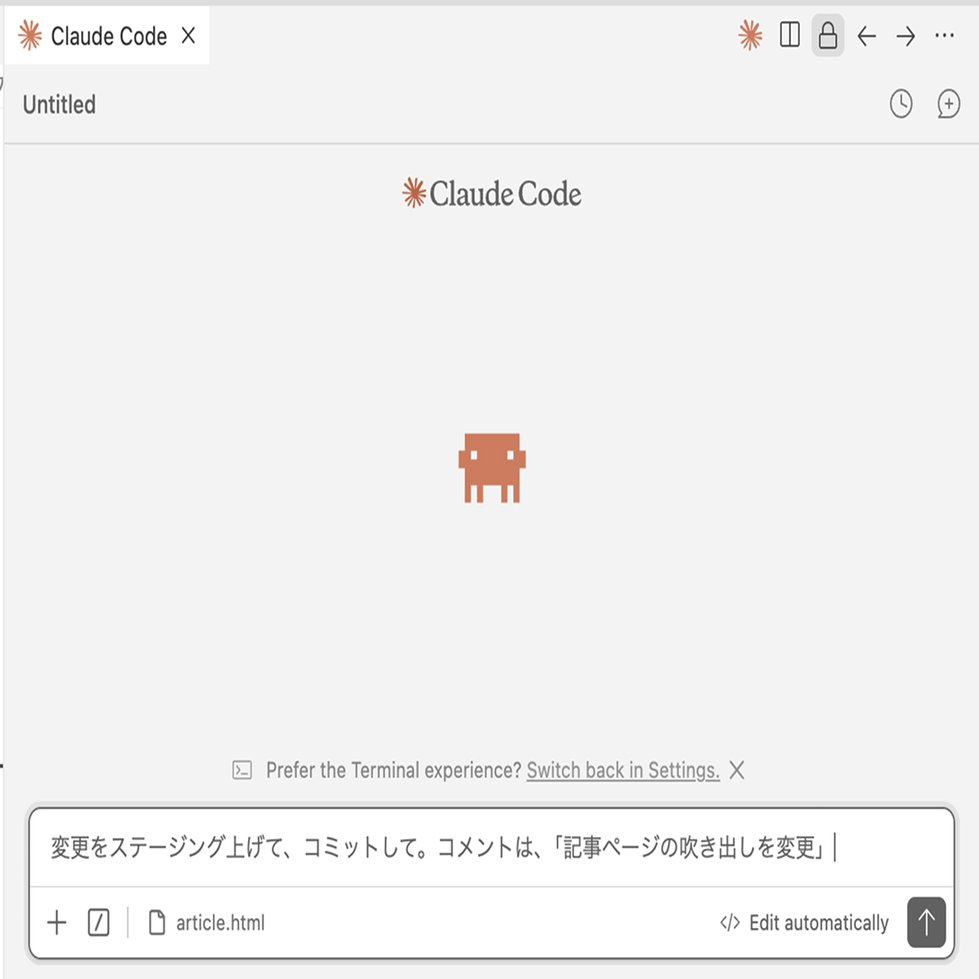Screen dimensions: 979x979
Task: Focus the Japanese prompt text input
Action: (491, 847)
